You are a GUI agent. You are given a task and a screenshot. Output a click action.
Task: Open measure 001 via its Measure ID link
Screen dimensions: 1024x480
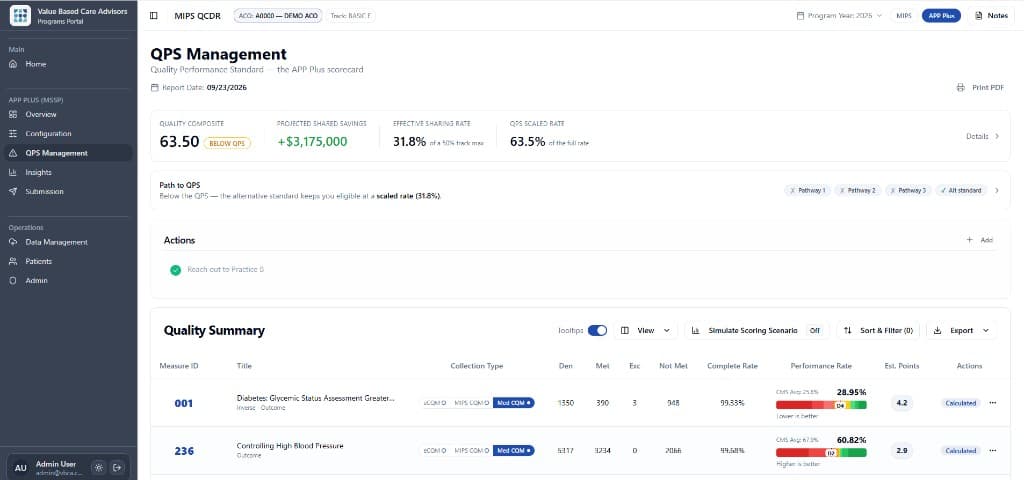184,404
